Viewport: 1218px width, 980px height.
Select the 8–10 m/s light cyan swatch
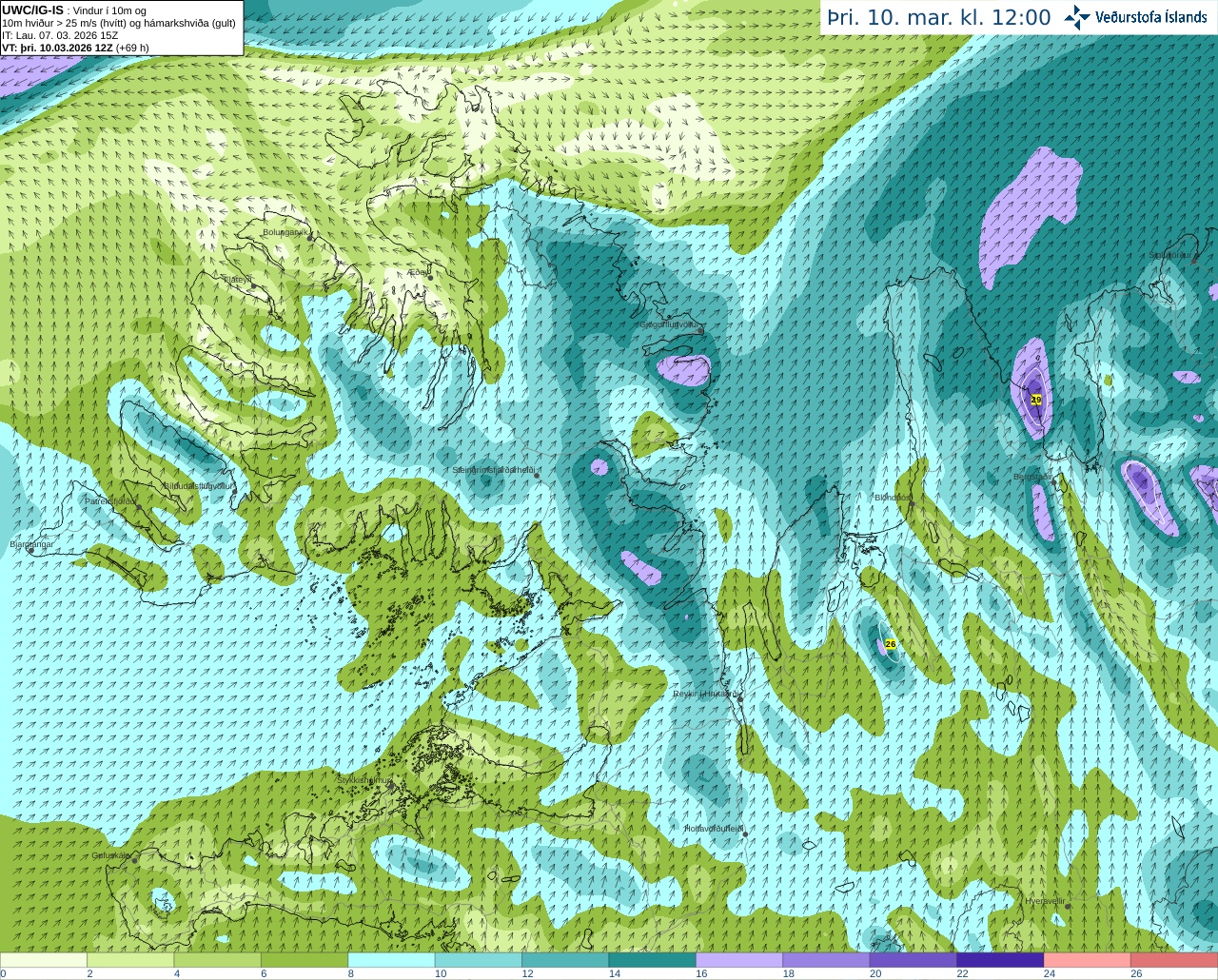pyautogui.click(x=391, y=960)
